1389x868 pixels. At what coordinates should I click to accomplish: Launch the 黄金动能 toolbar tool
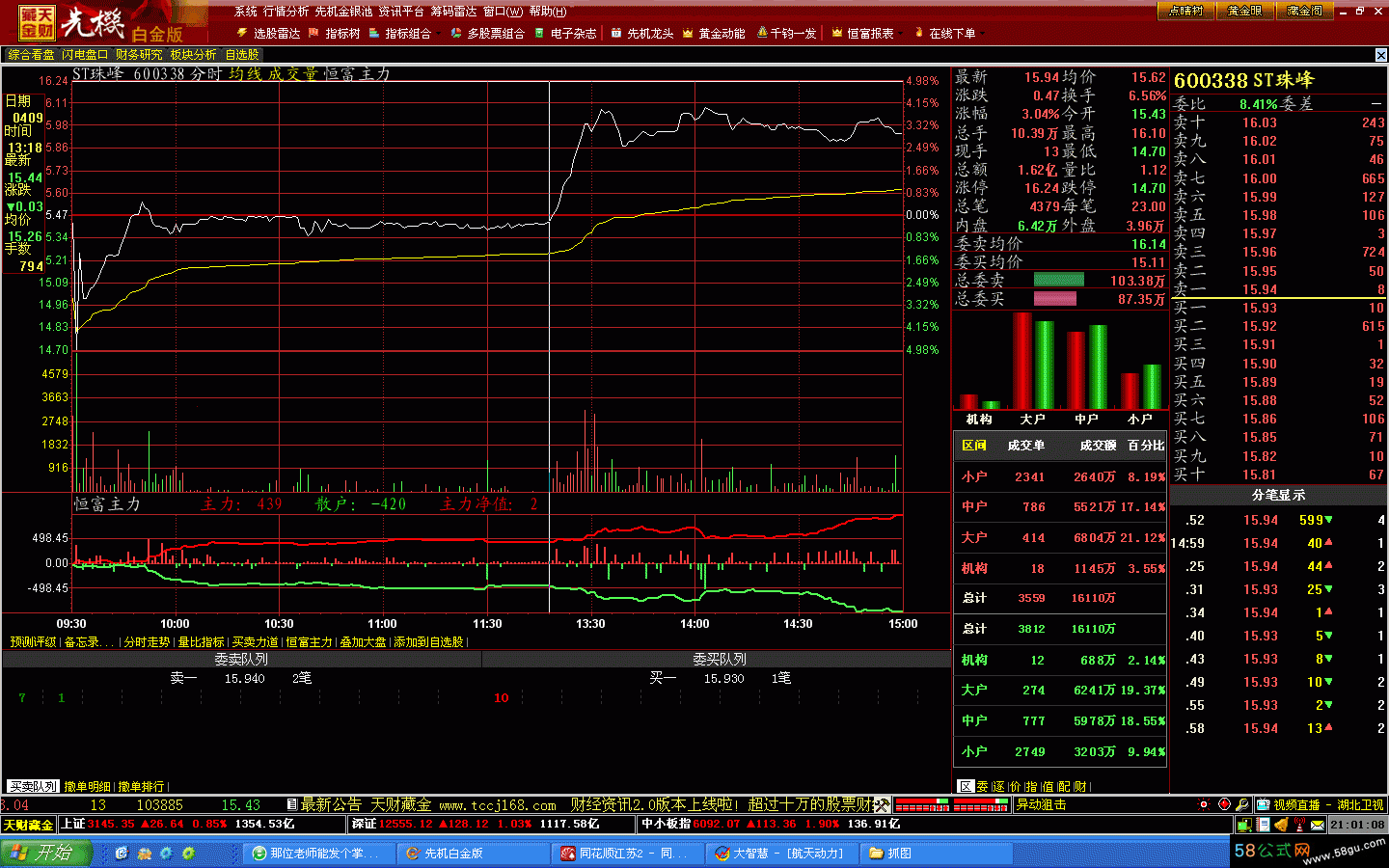(x=714, y=33)
